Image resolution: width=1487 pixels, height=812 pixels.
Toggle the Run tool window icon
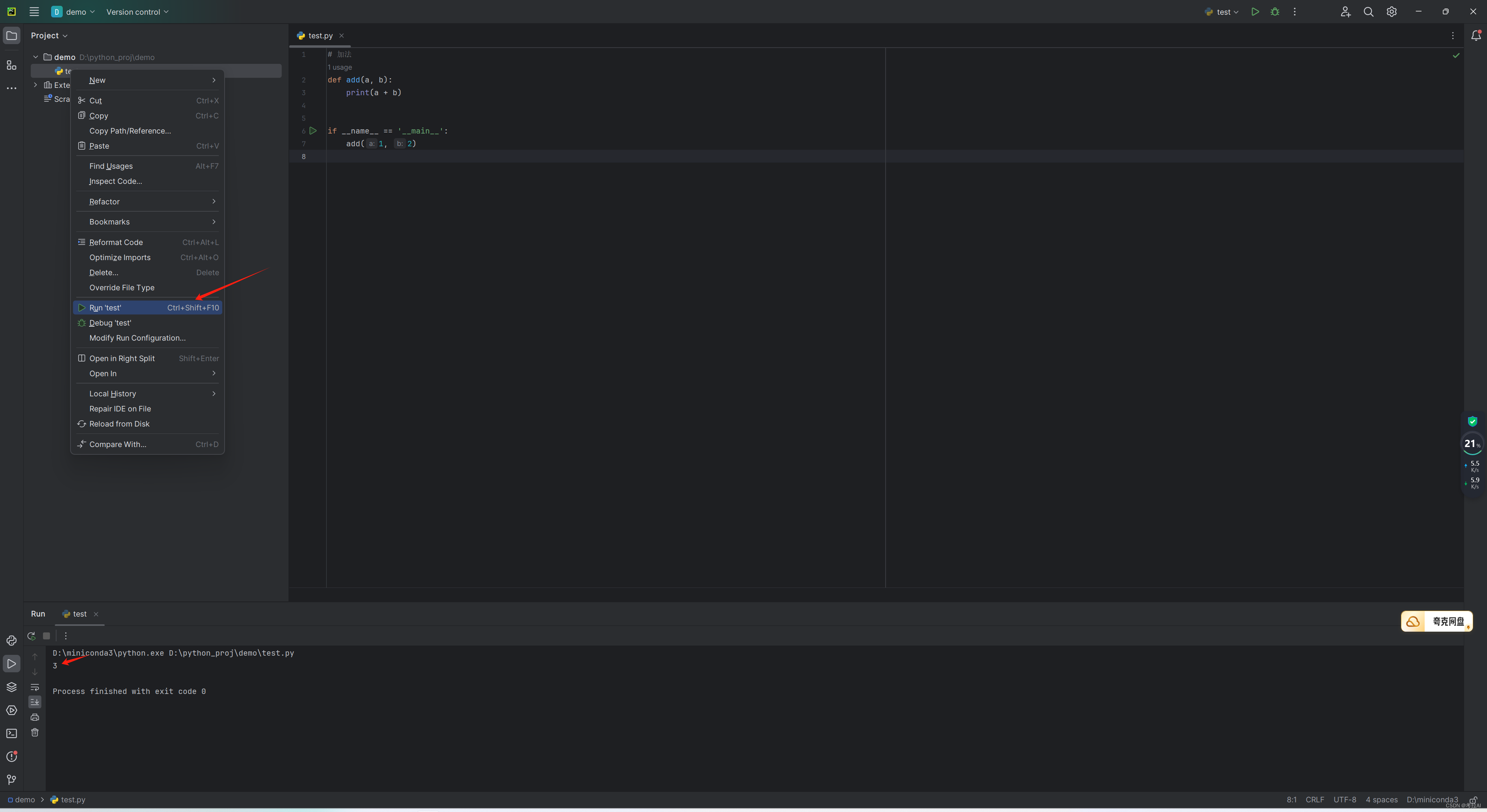[x=12, y=664]
